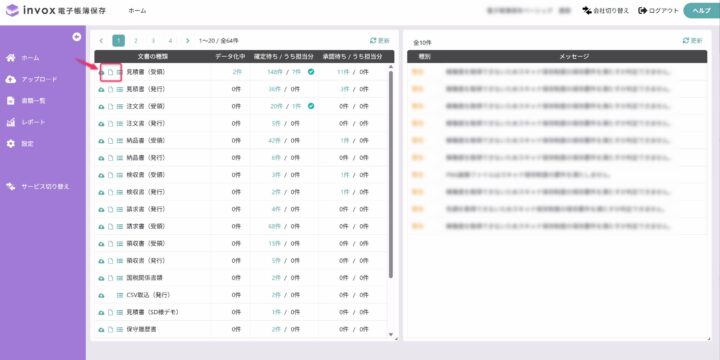Select the ホーム tab in the top bar
This screenshot has width=720, height=360.
click(137, 11)
